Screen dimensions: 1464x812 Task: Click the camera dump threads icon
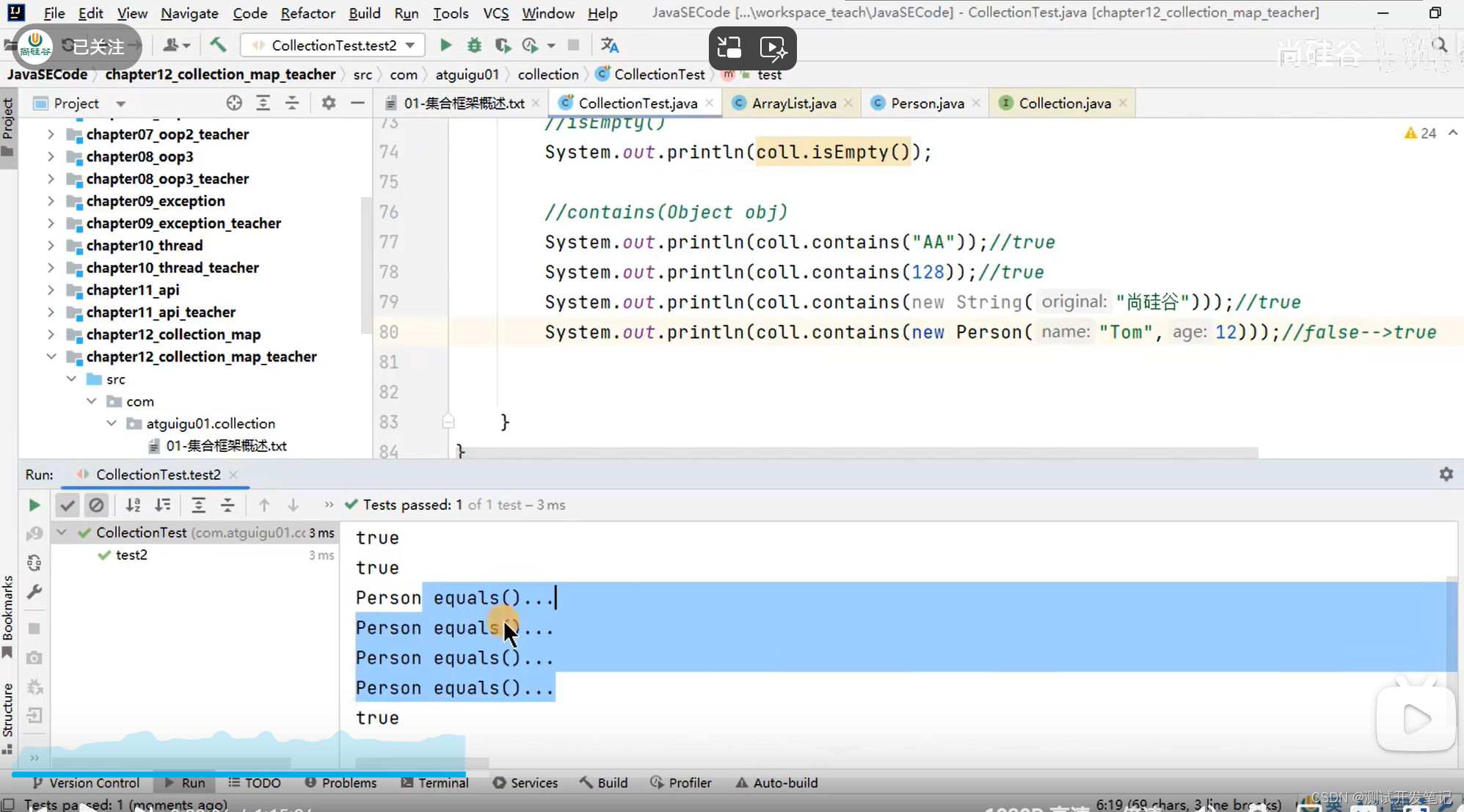(x=34, y=658)
